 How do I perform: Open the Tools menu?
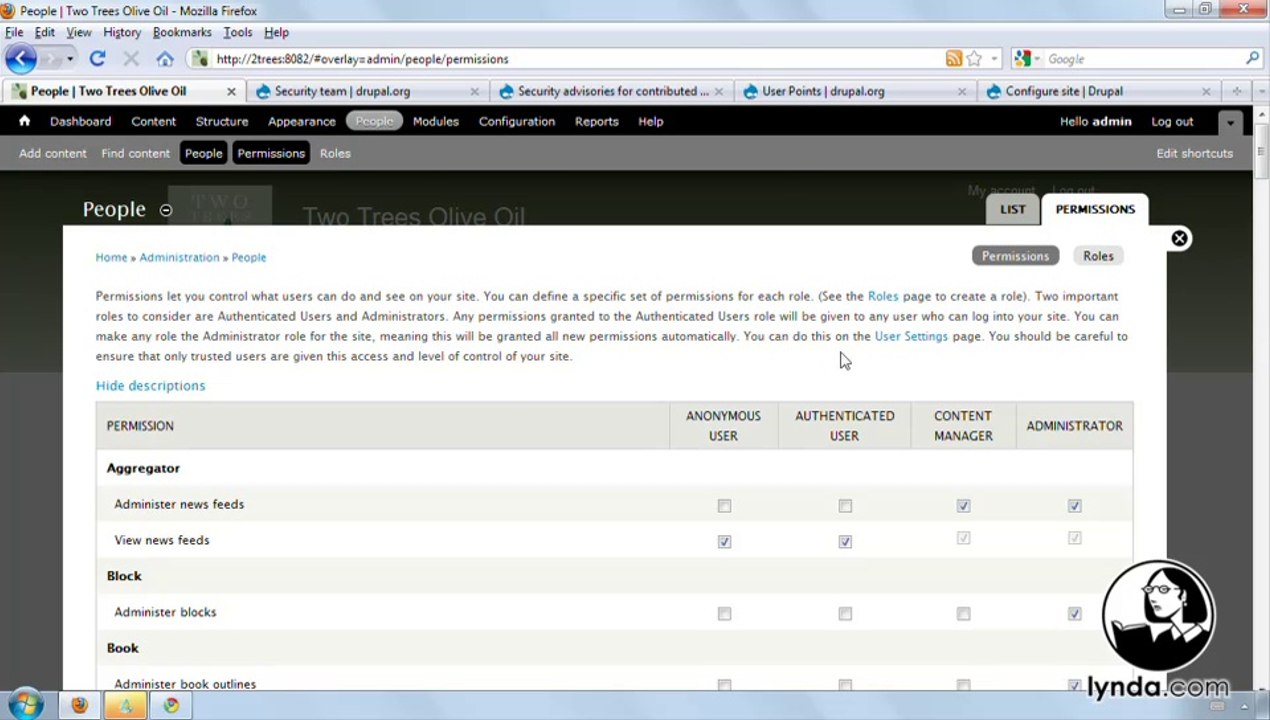click(238, 32)
